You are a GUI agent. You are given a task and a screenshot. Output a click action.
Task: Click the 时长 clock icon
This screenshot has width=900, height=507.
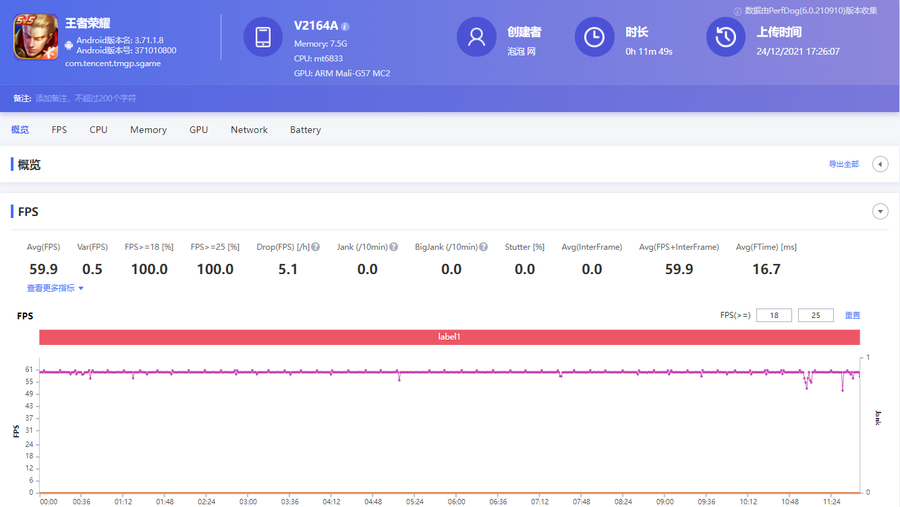coord(594,37)
